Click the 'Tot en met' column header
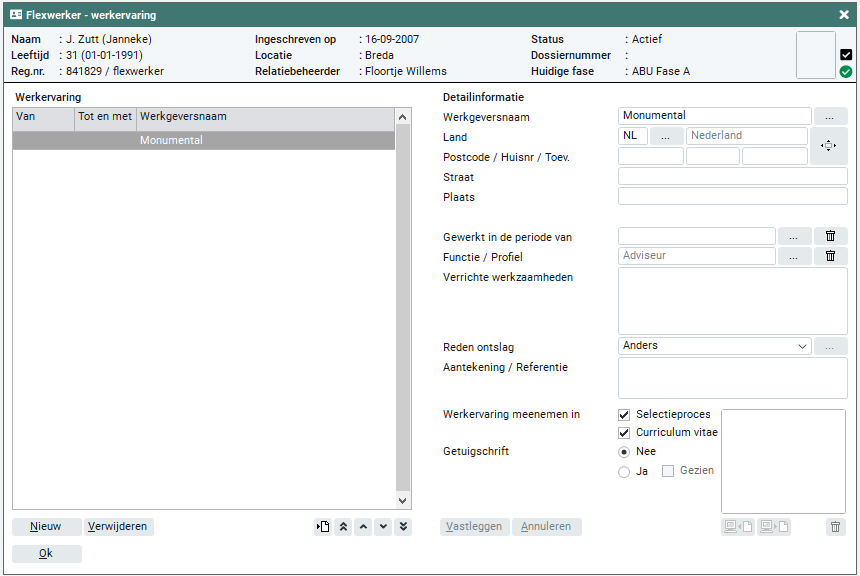The image size is (860, 576). tap(105, 117)
